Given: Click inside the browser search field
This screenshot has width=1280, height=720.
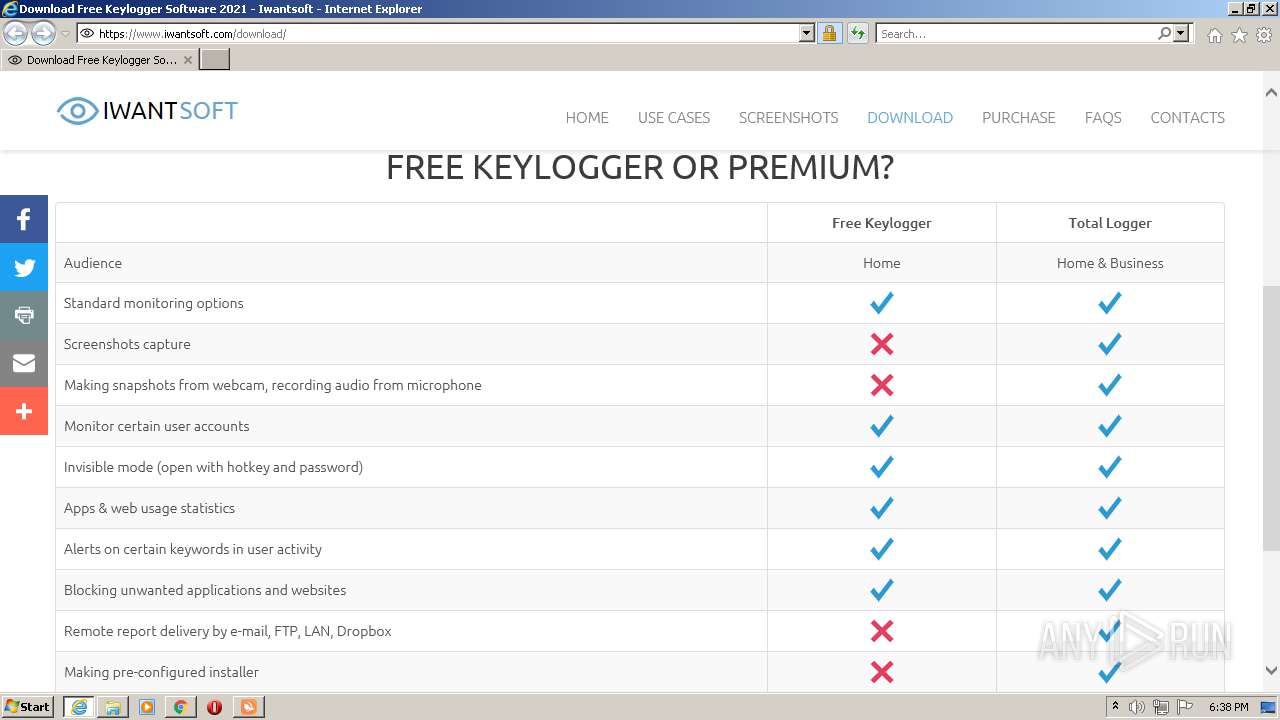Looking at the screenshot, I should [x=1015, y=33].
